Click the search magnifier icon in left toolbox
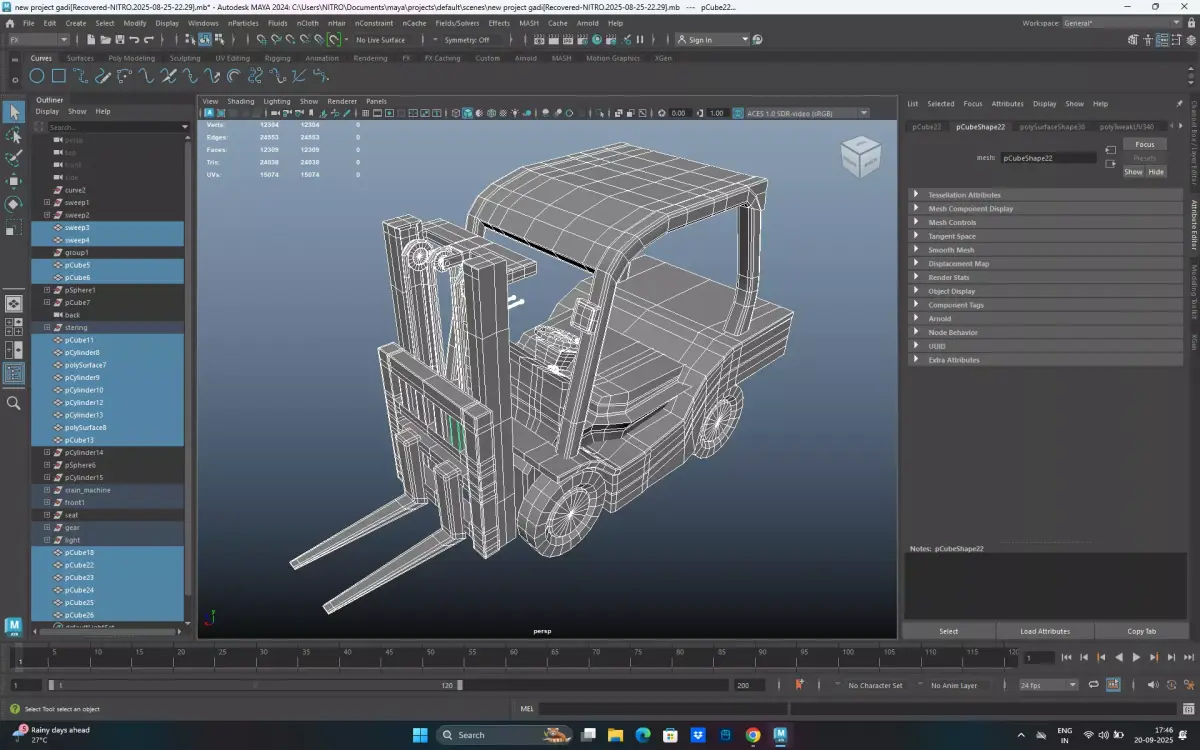The image size is (1200, 750). 14,403
